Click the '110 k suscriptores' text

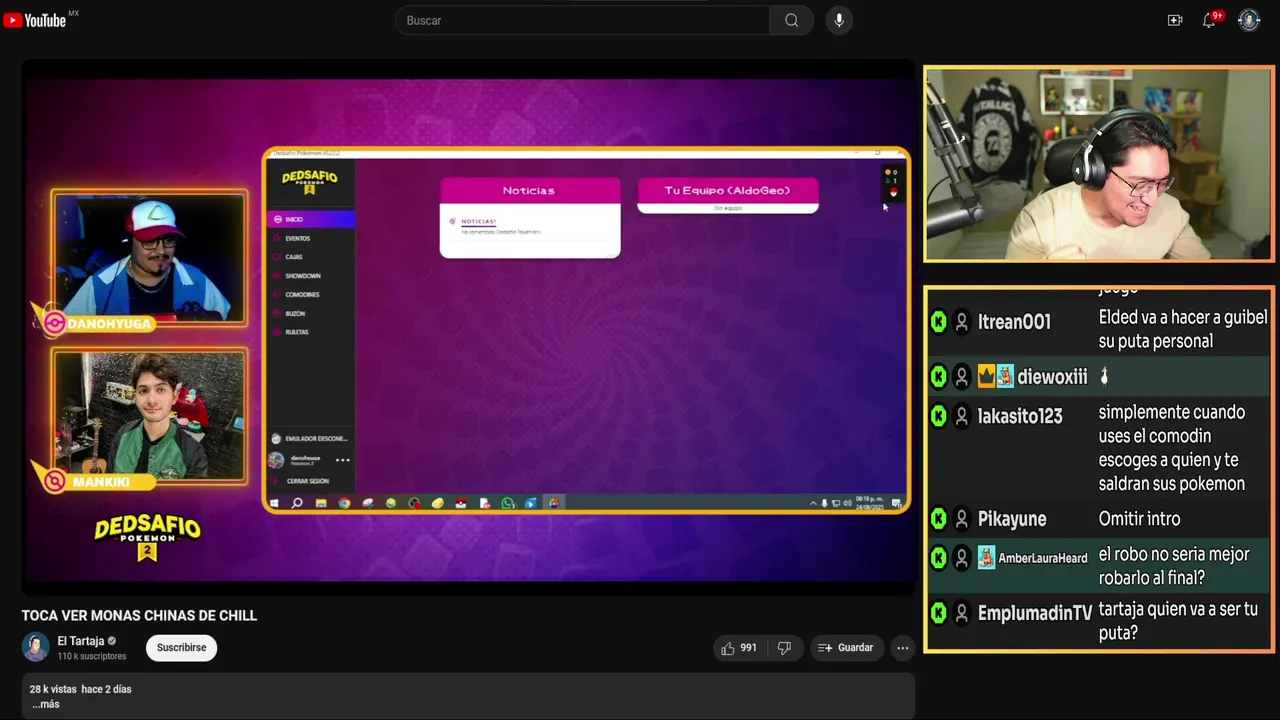coord(92,656)
